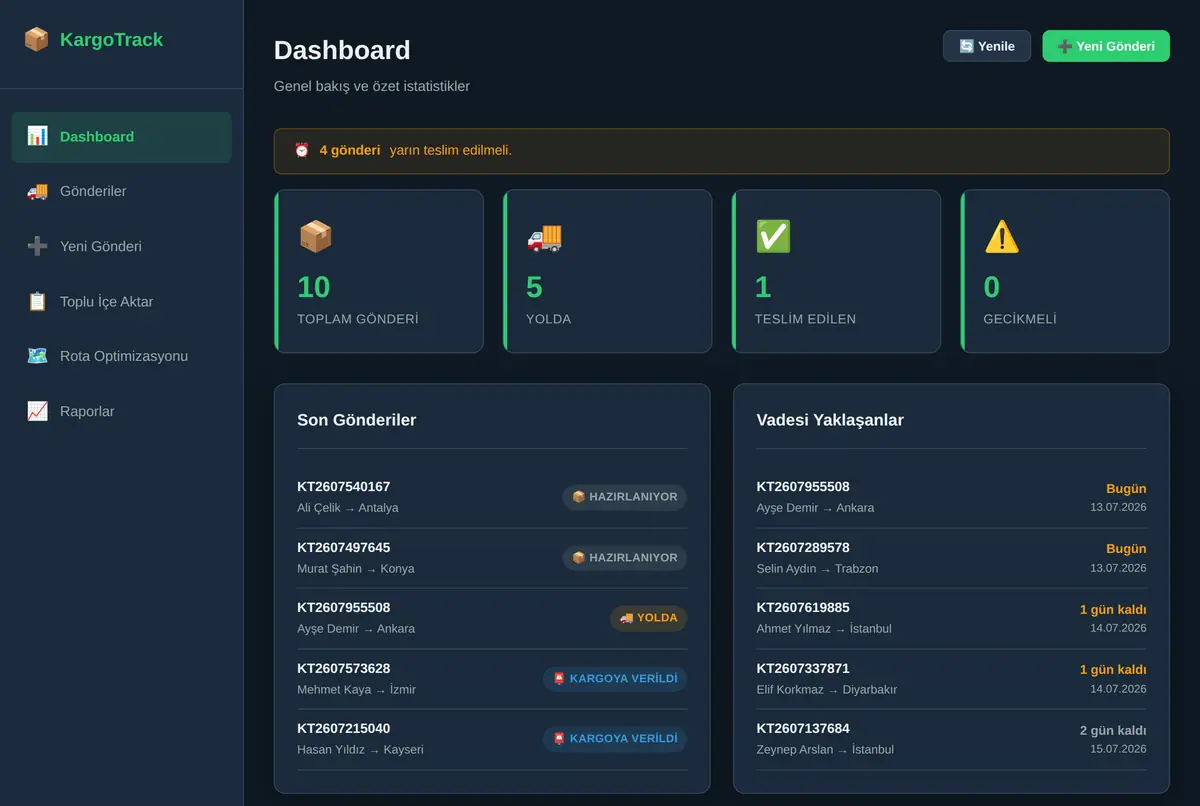Viewport: 1200px width, 806px height.
Task: Open Toplu İçe Aktar page
Action: coord(122,302)
